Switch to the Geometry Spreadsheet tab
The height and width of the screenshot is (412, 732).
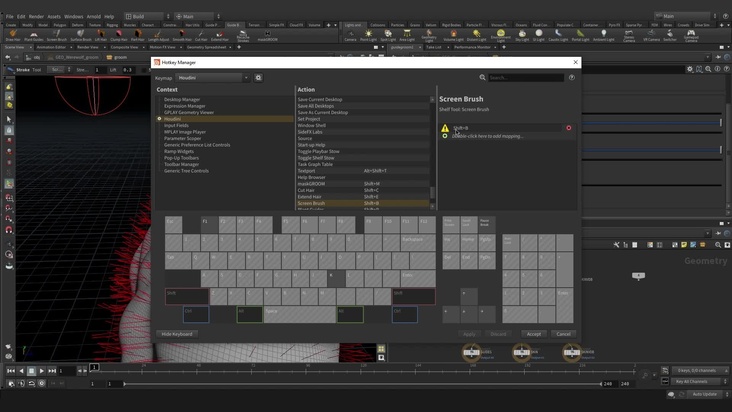coord(206,47)
